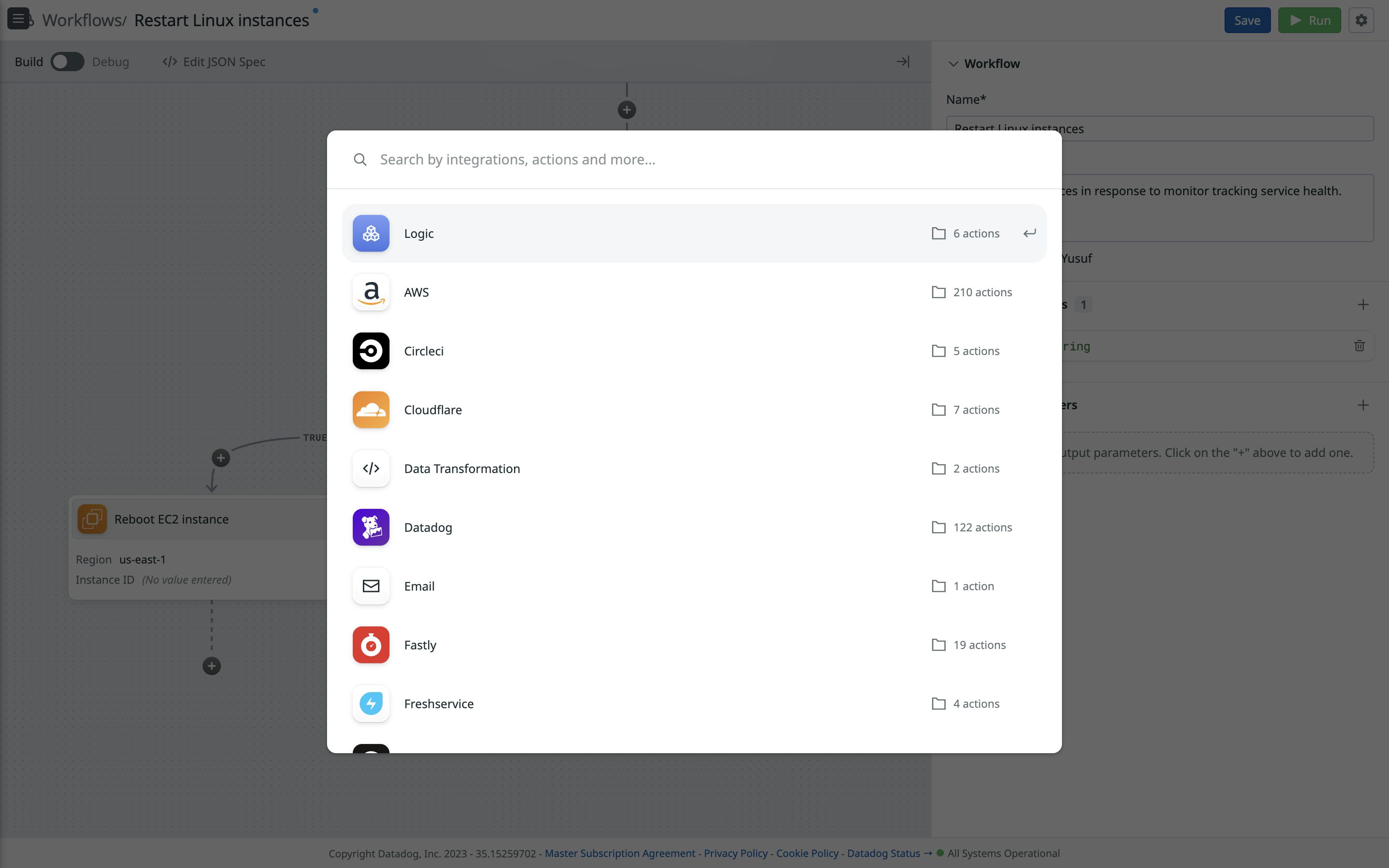Open the Logic integration icon
The height and width of the screenshot is (868, 1389).
point(371,233)
